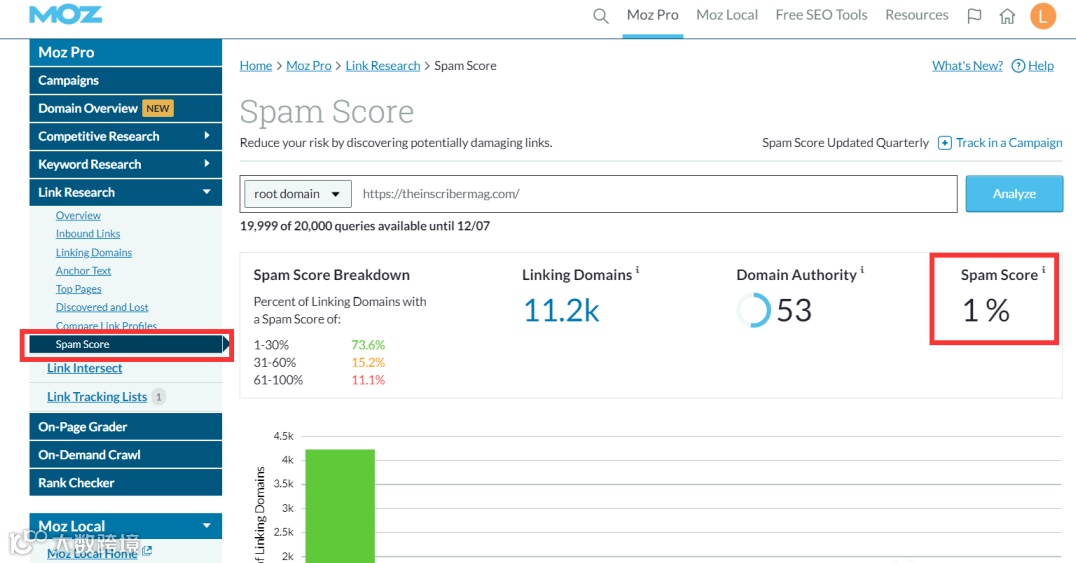Click the Spam Score page heading
This screenshot has height=563, width=1076.
(x=327, y=112)
